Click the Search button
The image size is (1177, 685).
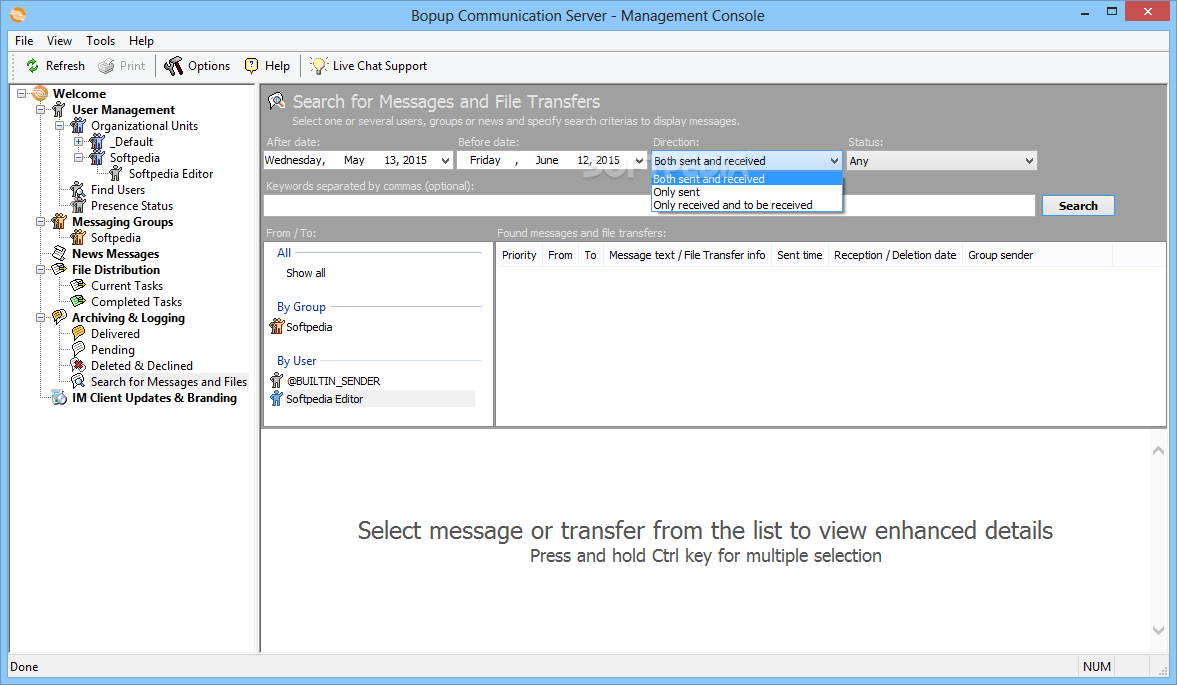click(1078, 206)
